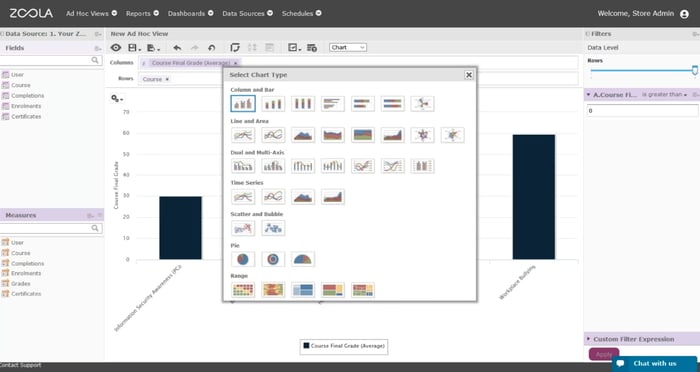The image size is (700, 372).
Task: Select Spline chart under Time Series
Action: [x=273, y=196]
